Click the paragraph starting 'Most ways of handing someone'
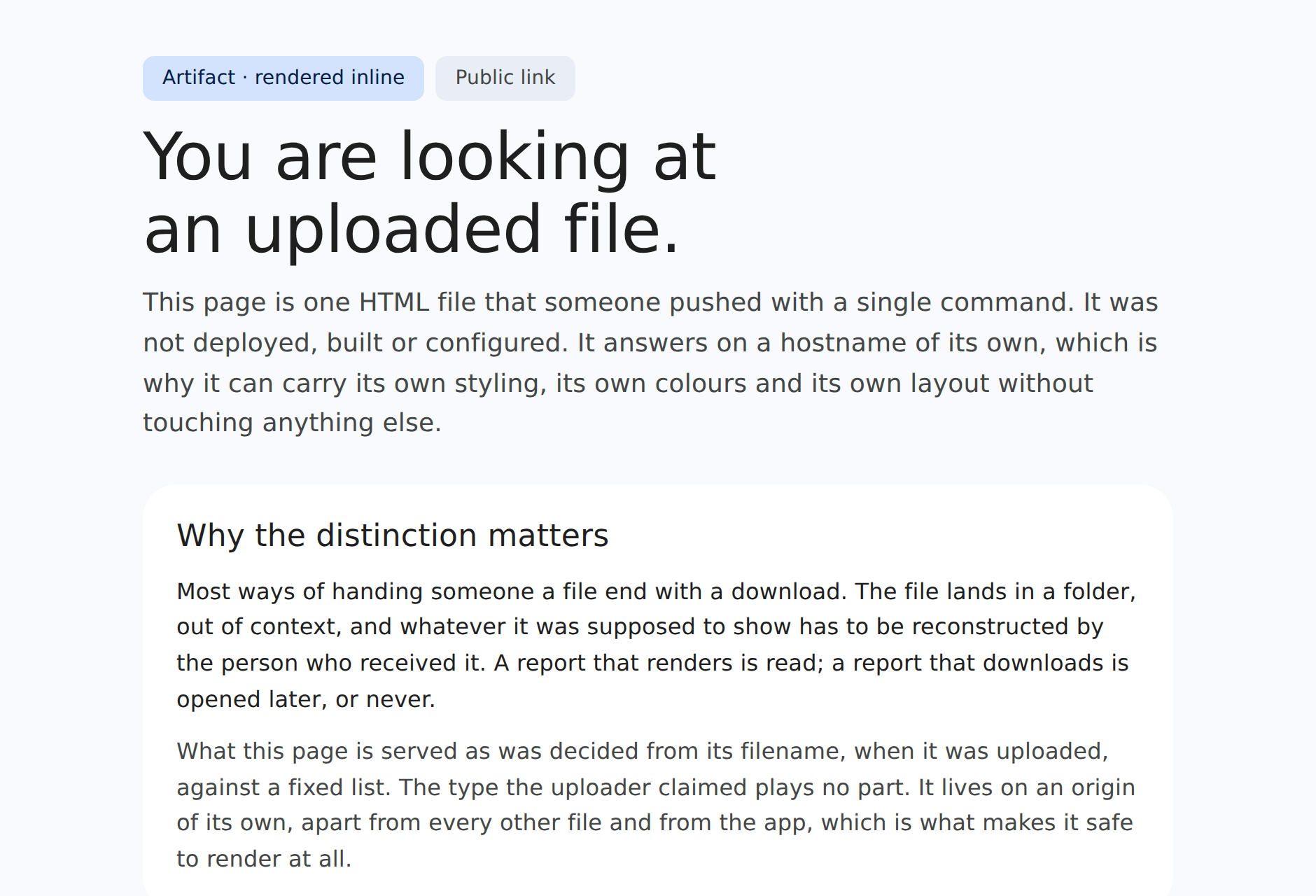 (x=657, y=645)
